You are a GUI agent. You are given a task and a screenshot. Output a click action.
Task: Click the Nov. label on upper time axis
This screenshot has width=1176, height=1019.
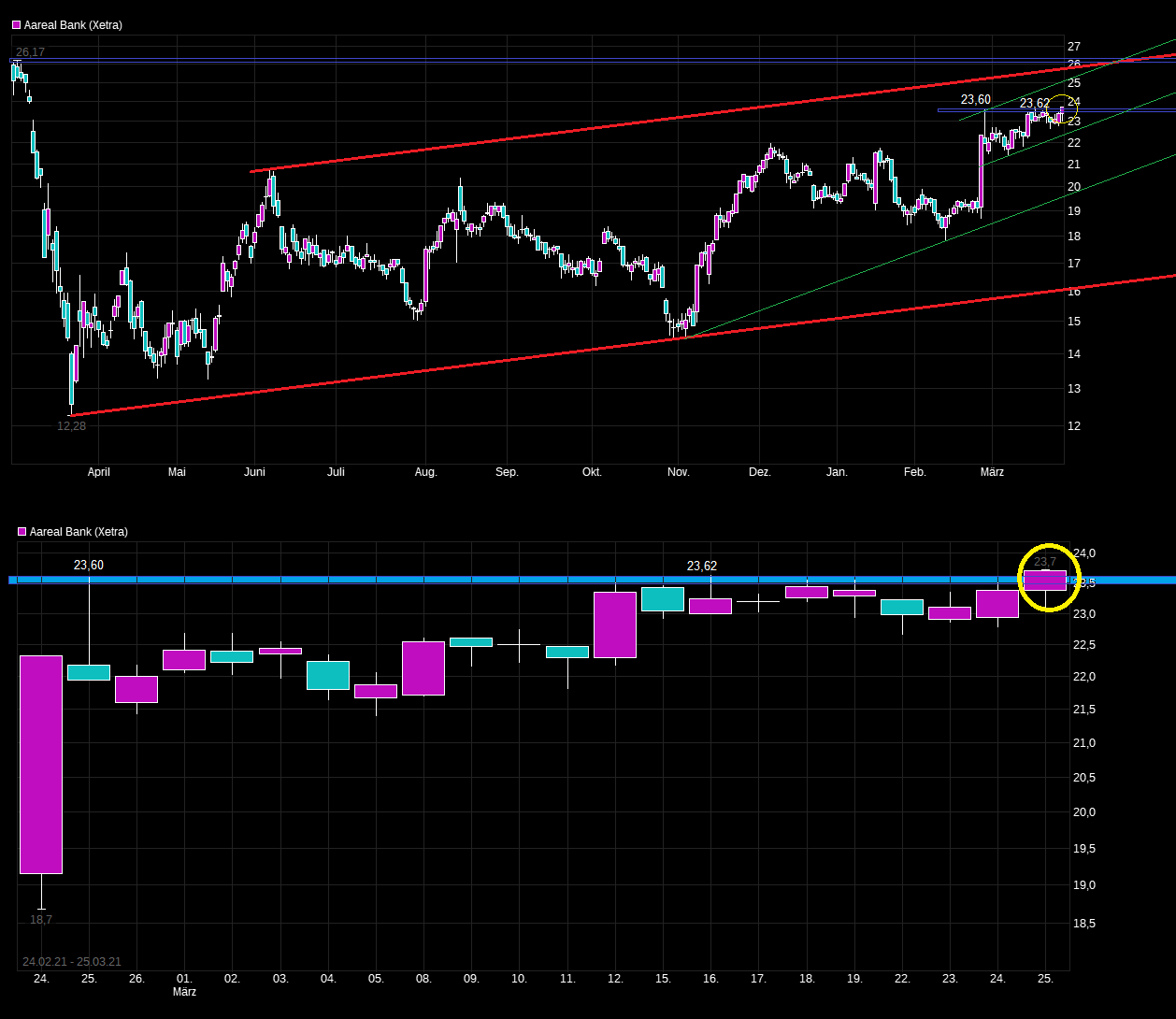coord(679,472)
